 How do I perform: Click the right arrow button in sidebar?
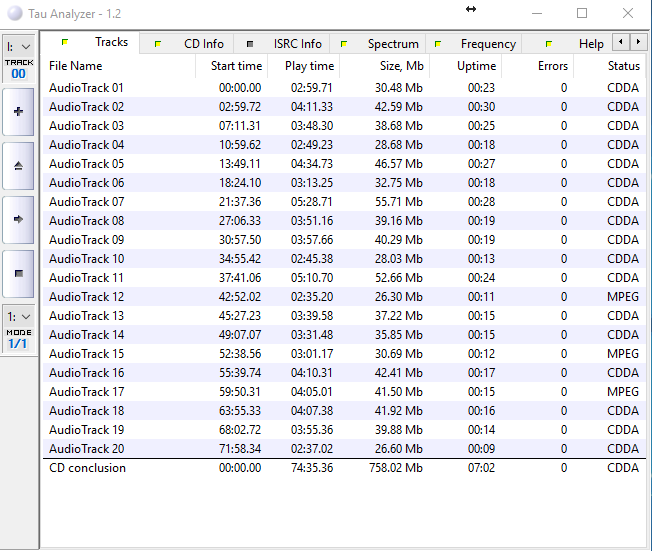point(18,220)
